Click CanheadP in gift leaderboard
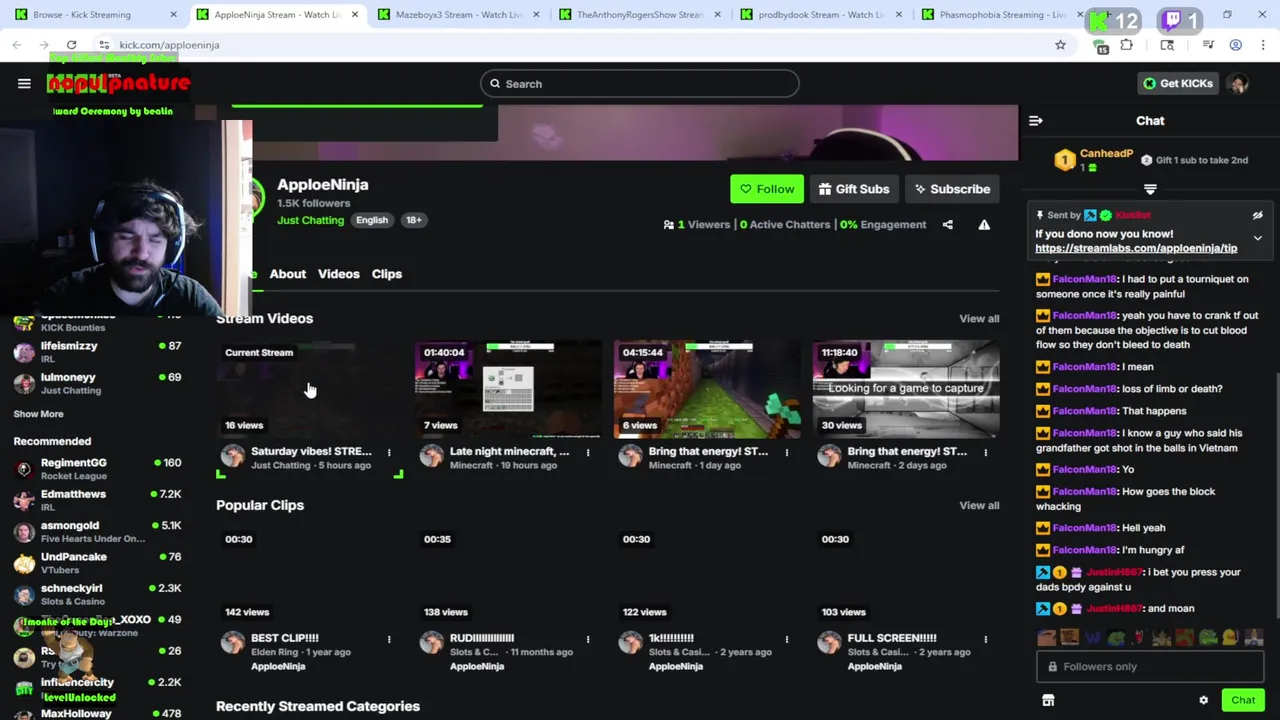The width and height of the screenshot is (1280, 720). pyautogui.click(x=1106, y=154)
